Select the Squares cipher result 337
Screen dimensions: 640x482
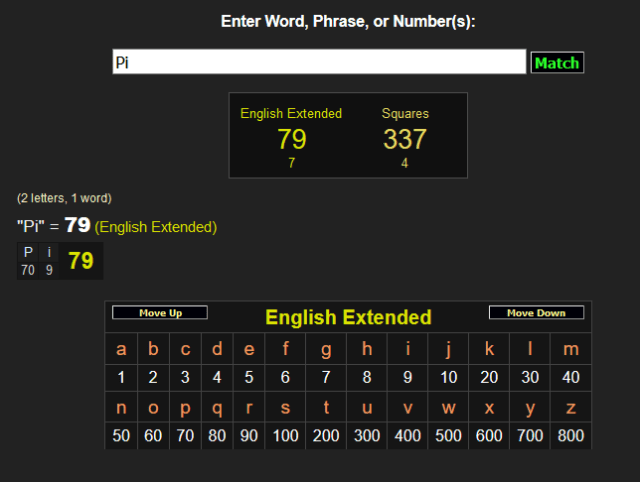(x=404, y=139)
